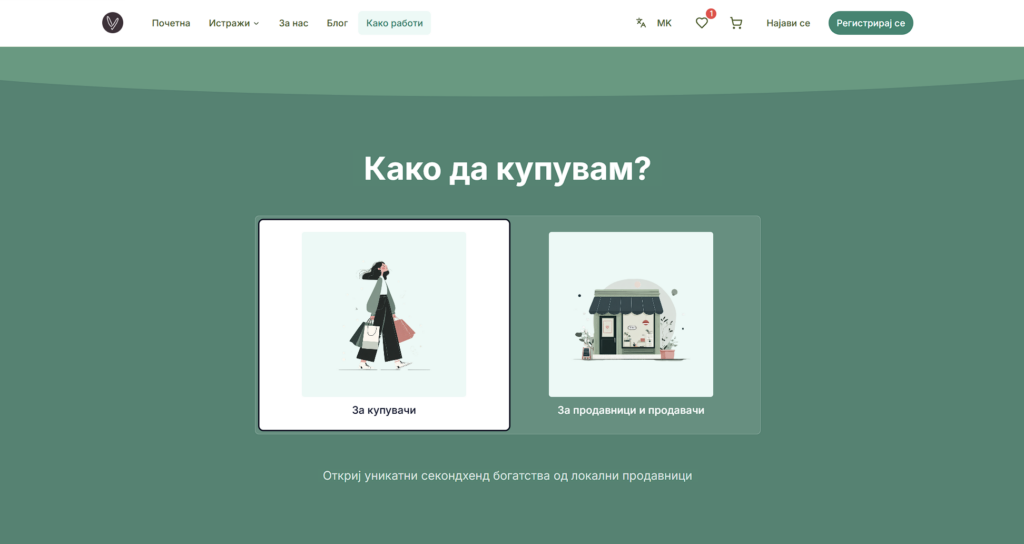
Task: Click the Како да купувам? heading
Action: (x=507, y=168)
